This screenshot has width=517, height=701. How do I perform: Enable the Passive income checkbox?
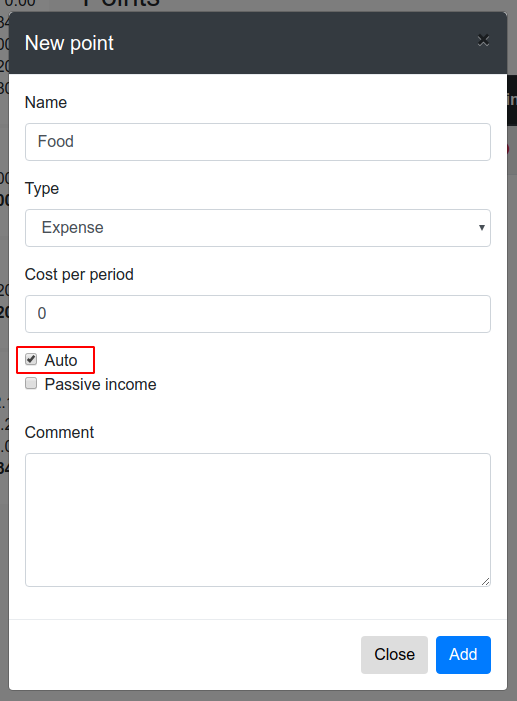click(31, 383)
